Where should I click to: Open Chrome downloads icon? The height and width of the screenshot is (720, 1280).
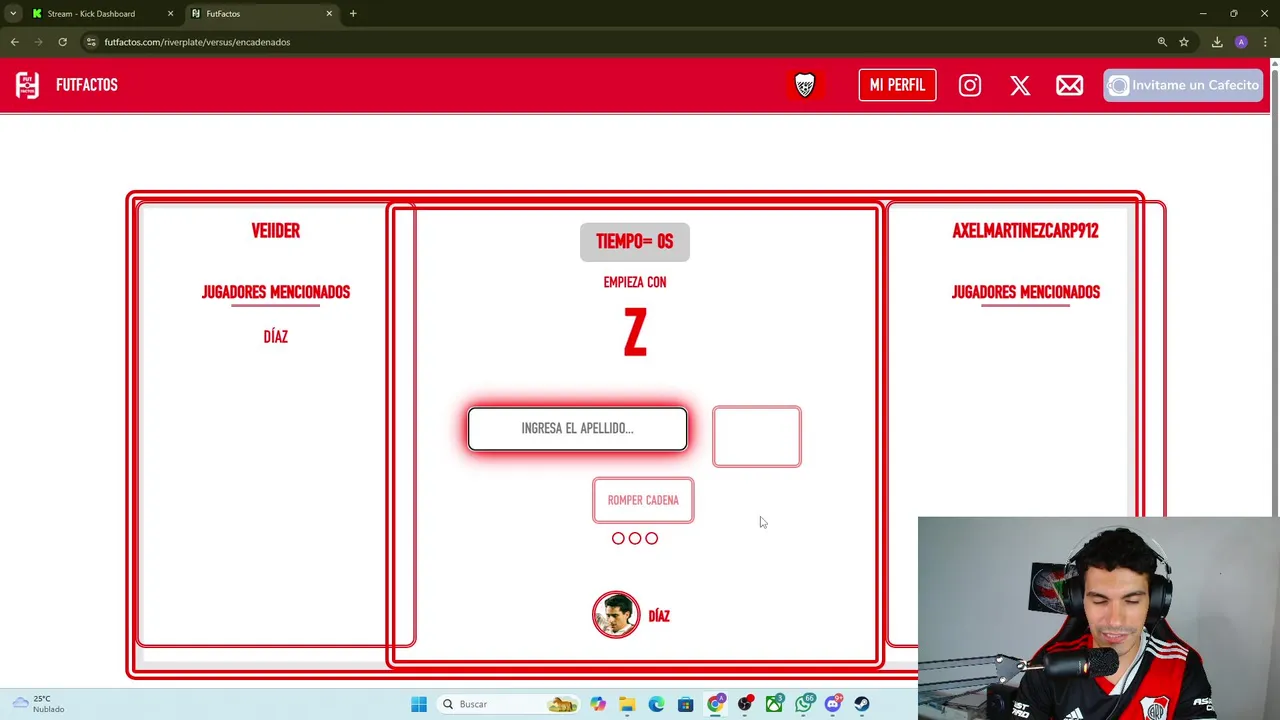coord(1217,42)
